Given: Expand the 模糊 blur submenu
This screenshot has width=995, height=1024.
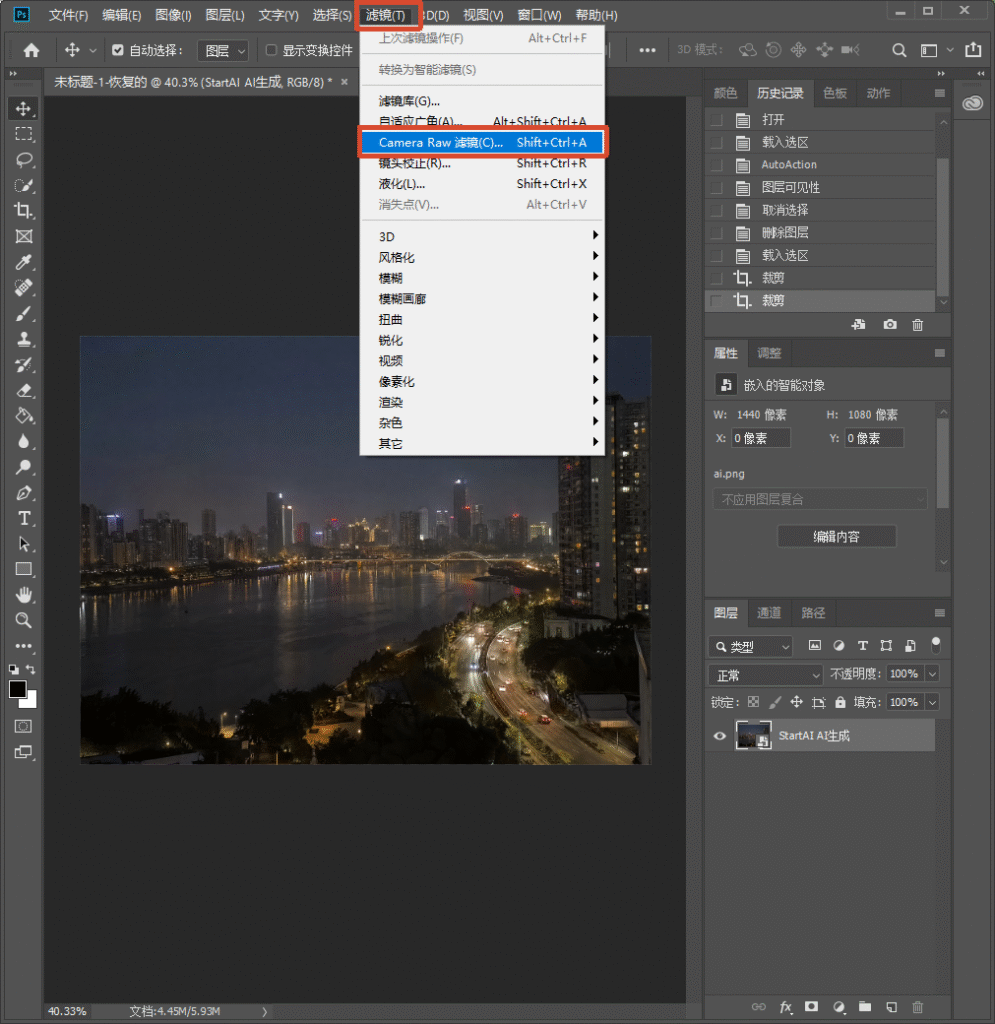Looking at the screenshot, I should tap(482, 278).
